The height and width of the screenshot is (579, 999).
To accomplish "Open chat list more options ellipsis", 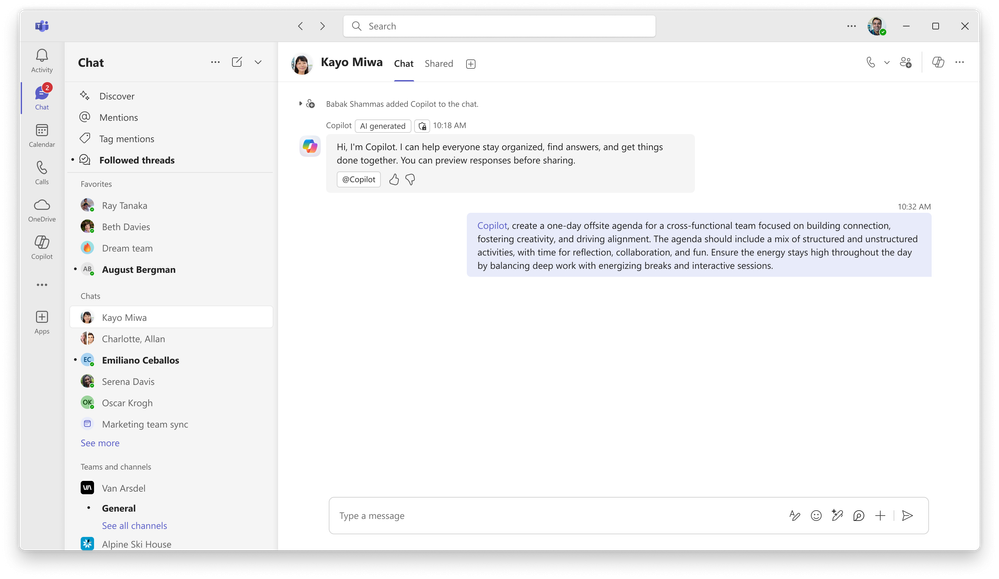I will click(215, 62).
